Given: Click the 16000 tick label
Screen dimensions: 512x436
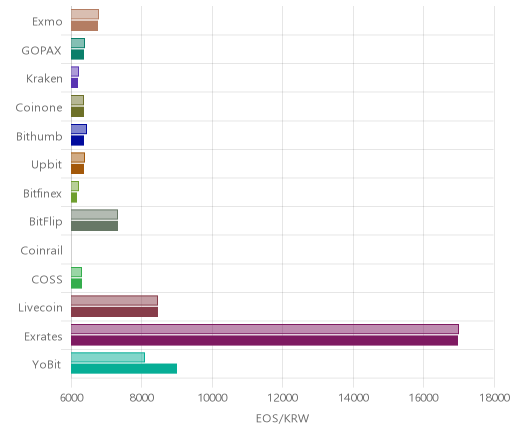Looking at the screenshot, I should pos(424,398).
